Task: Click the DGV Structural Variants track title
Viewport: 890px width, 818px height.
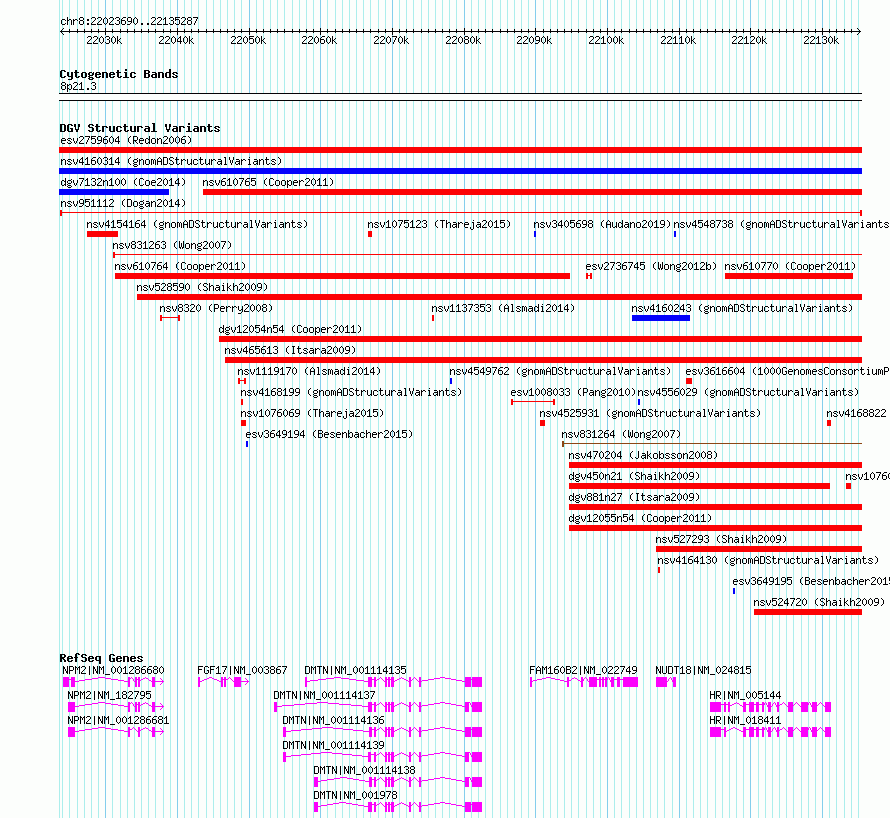Action: click(x=140, y=128)
